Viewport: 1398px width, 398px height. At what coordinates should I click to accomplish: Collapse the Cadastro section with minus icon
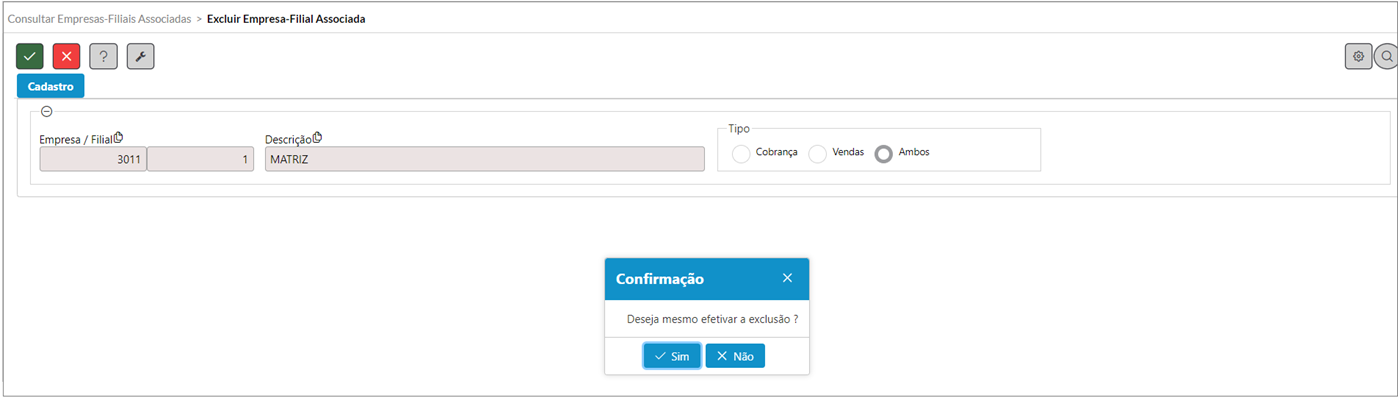(47, 112)
